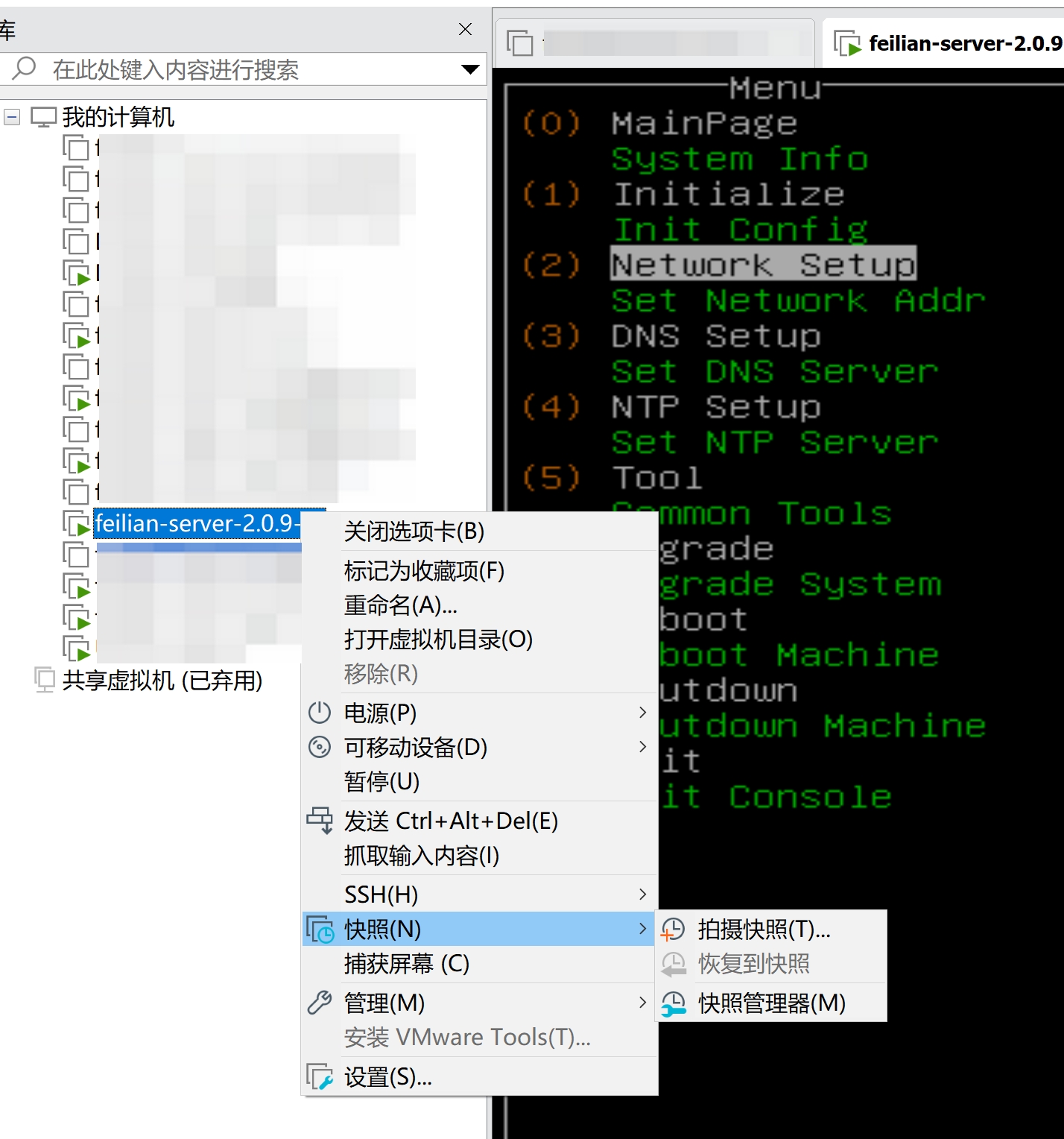Click 'Network Setup' in the console menu

point(763,264)
